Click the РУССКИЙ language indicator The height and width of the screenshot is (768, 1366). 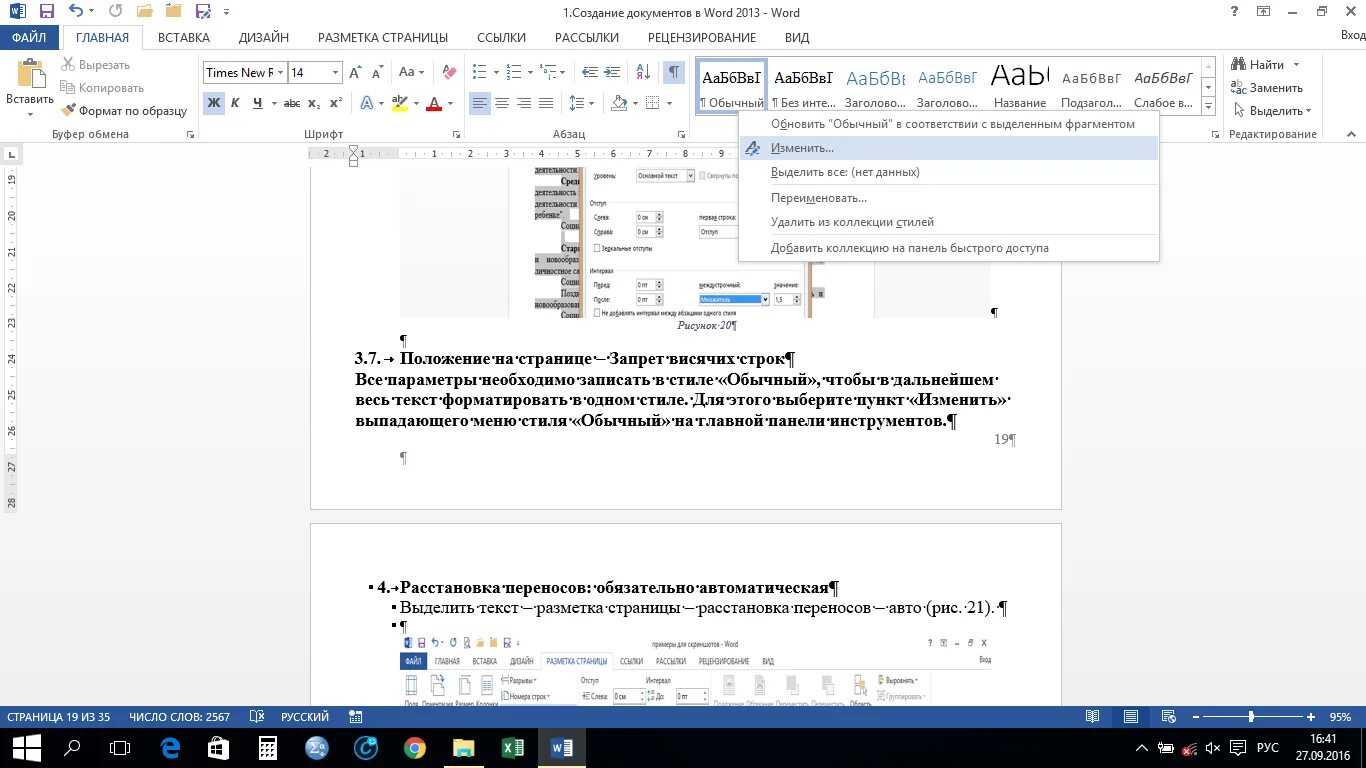(x=304, y=717)
